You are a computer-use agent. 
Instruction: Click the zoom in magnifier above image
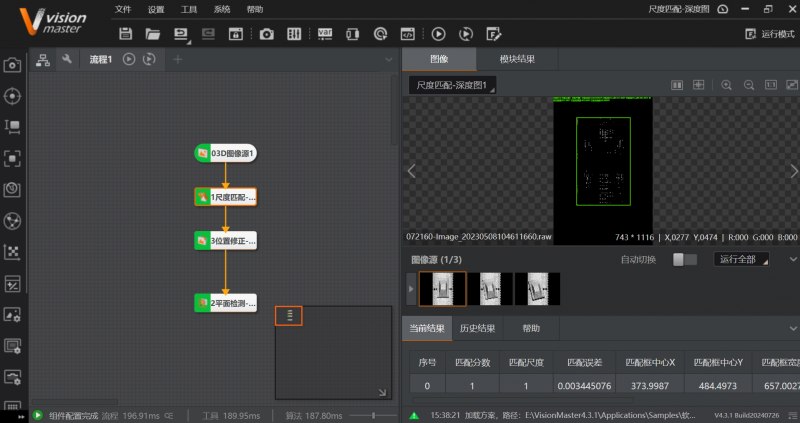click(x=726, y=85)
